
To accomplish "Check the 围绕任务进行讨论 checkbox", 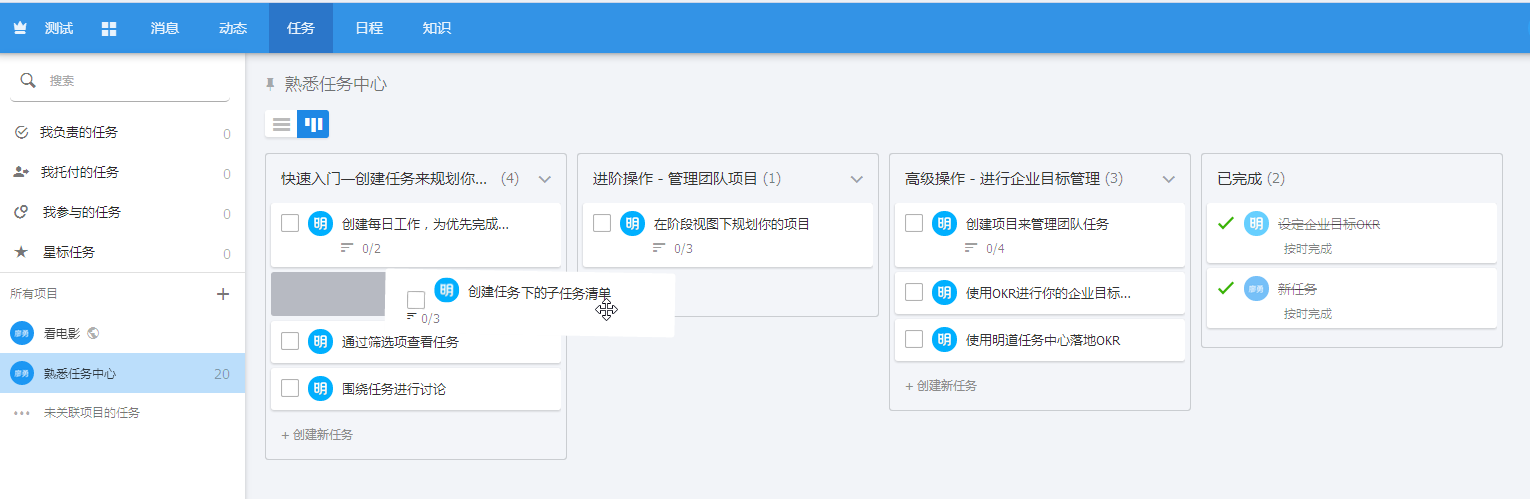I will (290, 388).
